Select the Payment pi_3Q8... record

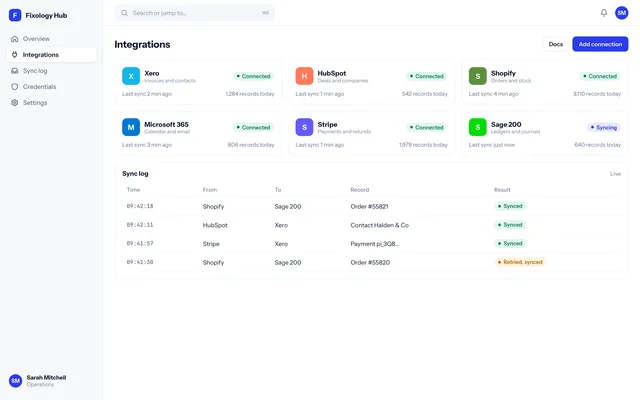tap(375, 244)
